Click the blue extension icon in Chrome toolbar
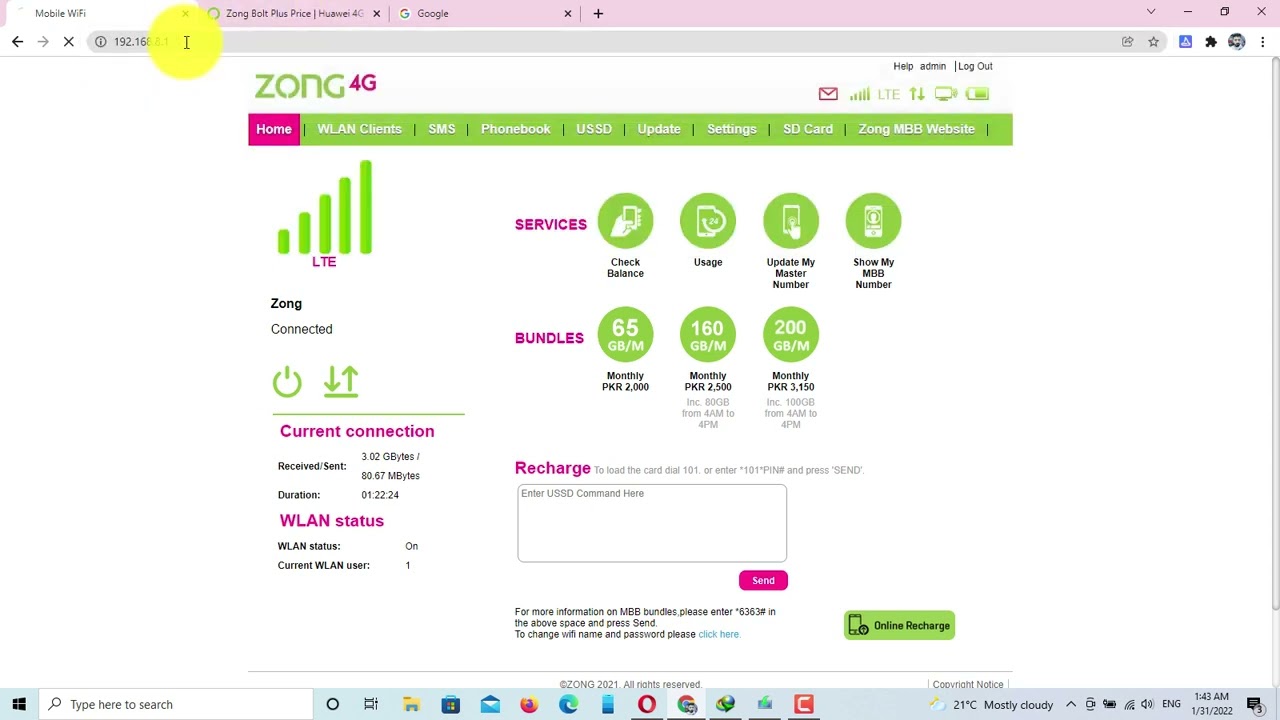Image resolution: width=1280 pixels, height=720 pixels. point(1185,42)
